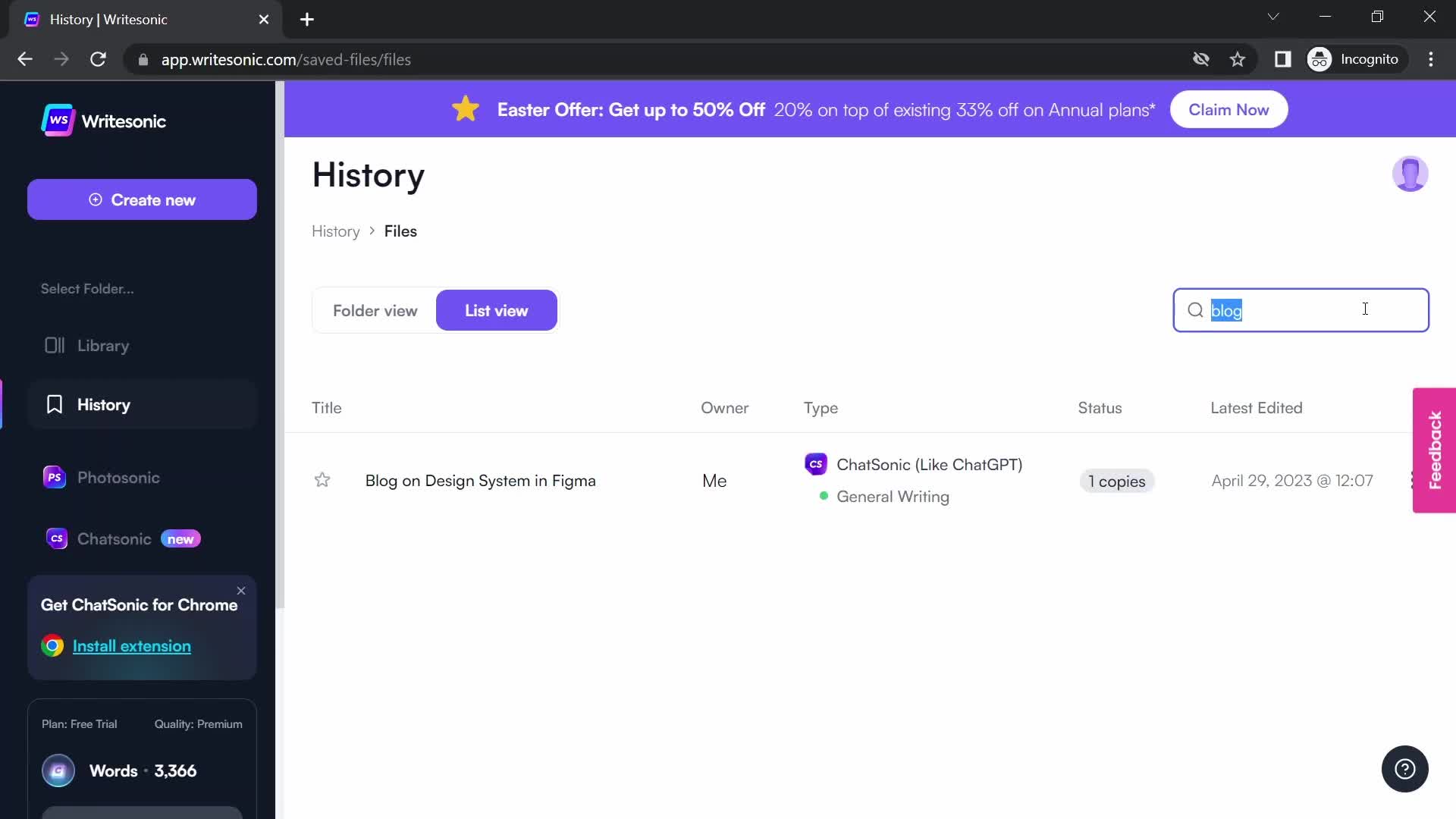Click the History breadcrumb menu item
Viewport: 1456px width, 819px height.
click(336, 231)
